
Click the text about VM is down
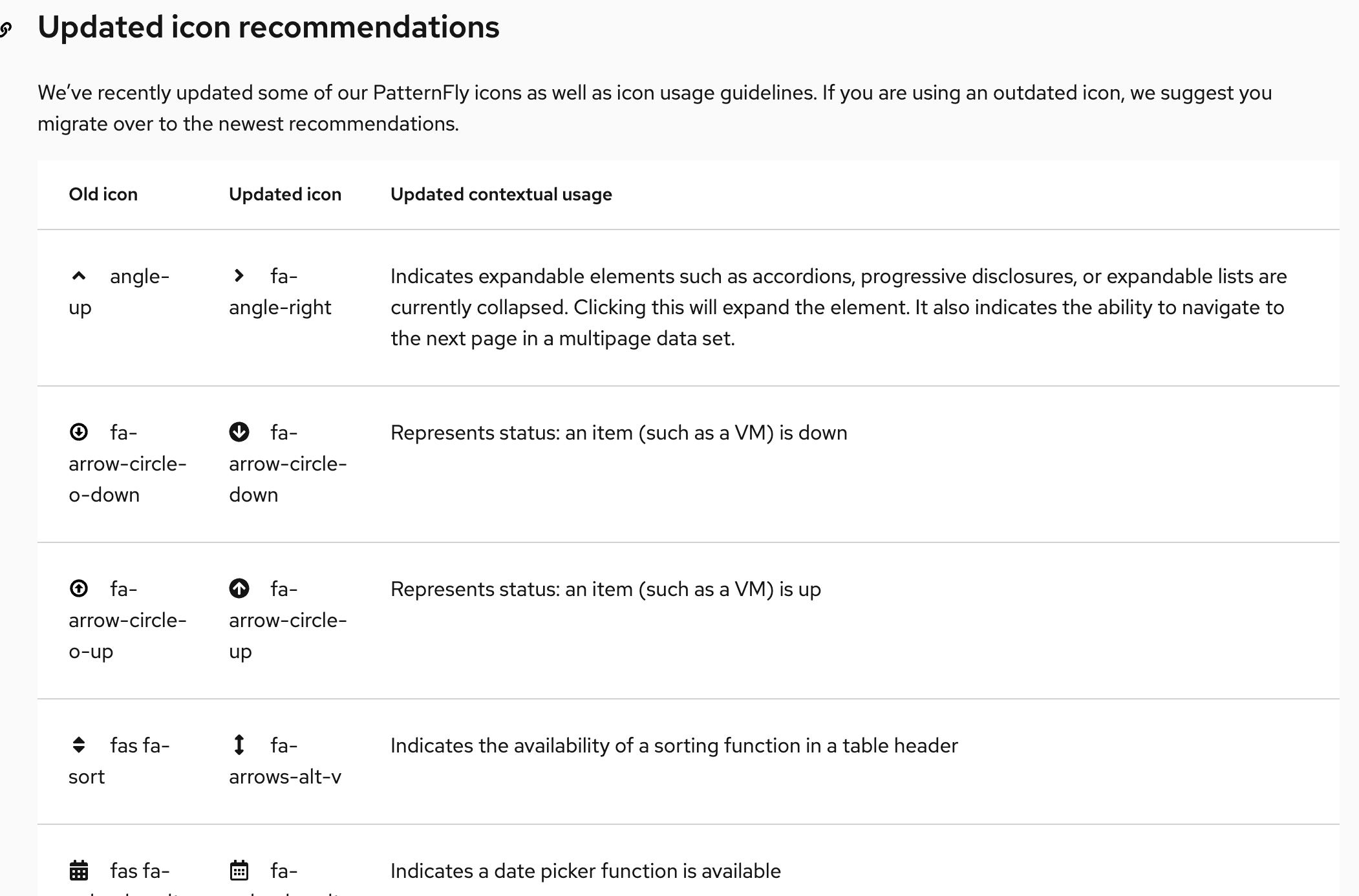tap(619, 432)
